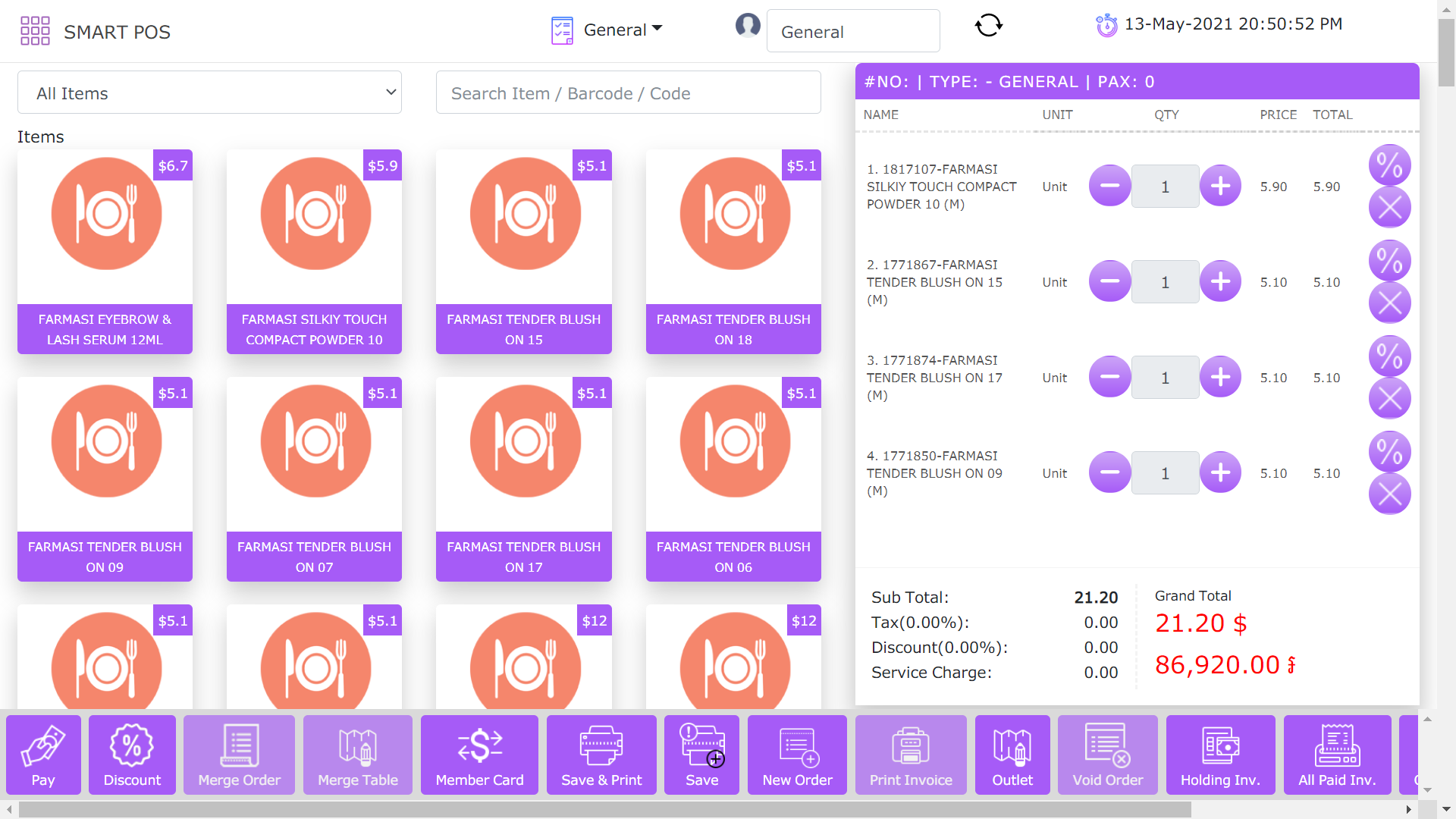Start a New Order
Image resolution: width=1456 pixels, height=819 pixels.
pyautogui.click(x=797, y=755)
